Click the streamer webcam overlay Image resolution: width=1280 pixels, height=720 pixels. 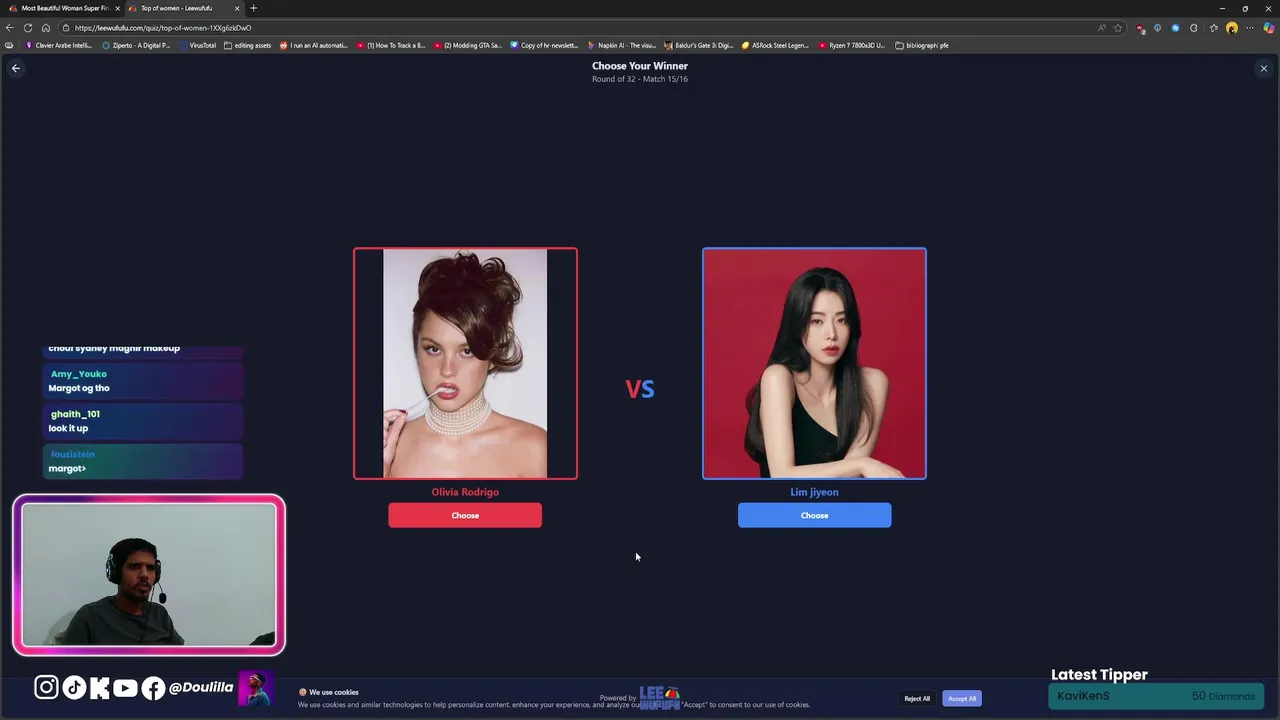pyautogui.click(x=149, y=575)
